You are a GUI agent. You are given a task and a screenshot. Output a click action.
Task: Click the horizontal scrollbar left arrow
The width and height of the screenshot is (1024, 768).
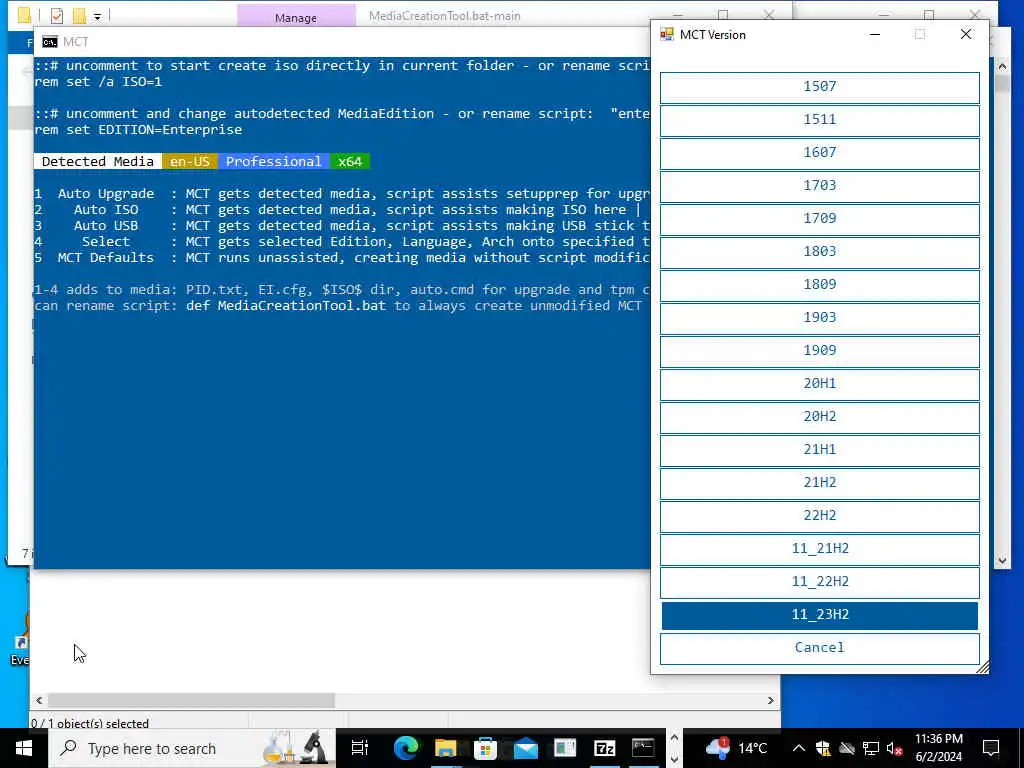click(39, 700)
